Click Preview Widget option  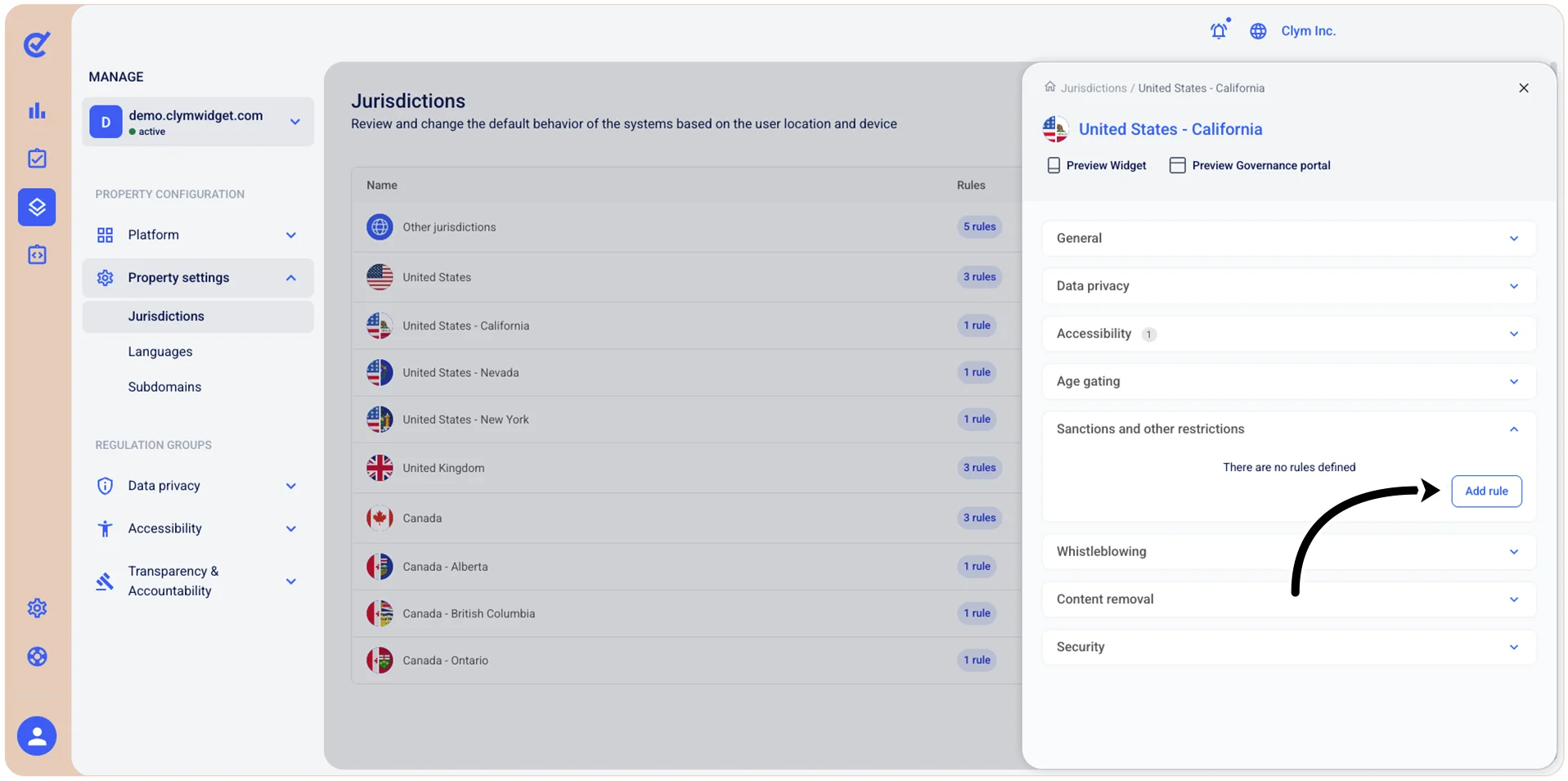1097,165
